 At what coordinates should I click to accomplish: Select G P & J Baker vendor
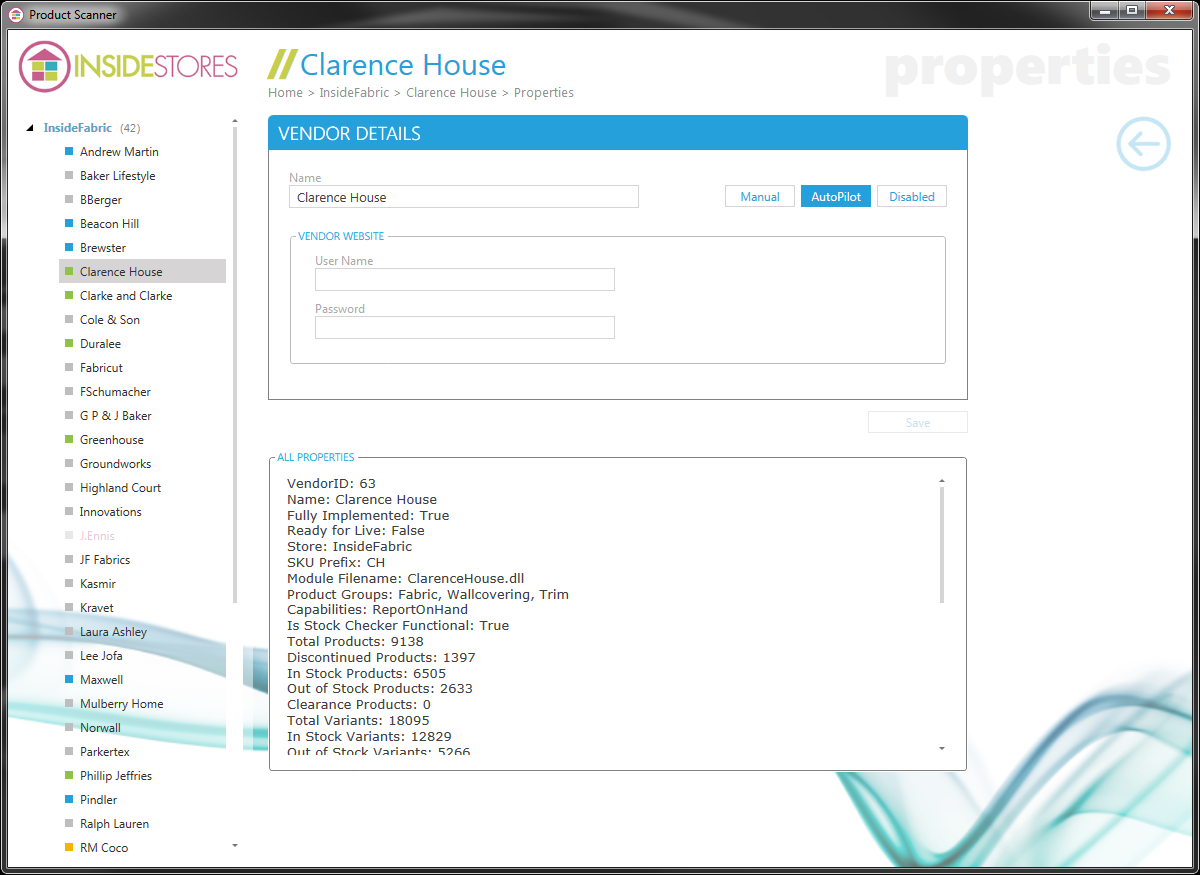tap(116, 416)
